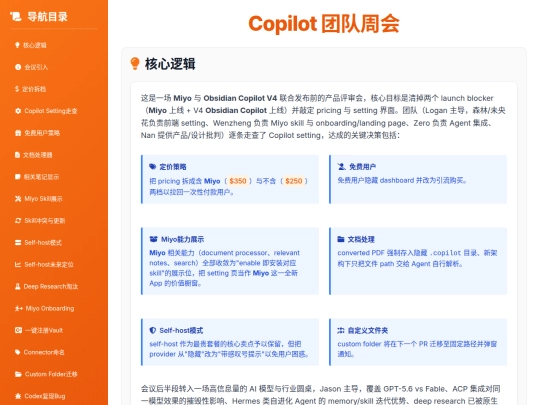Click bold Obsidian Copilot V4 text in intro

click(x=240, y=98)
